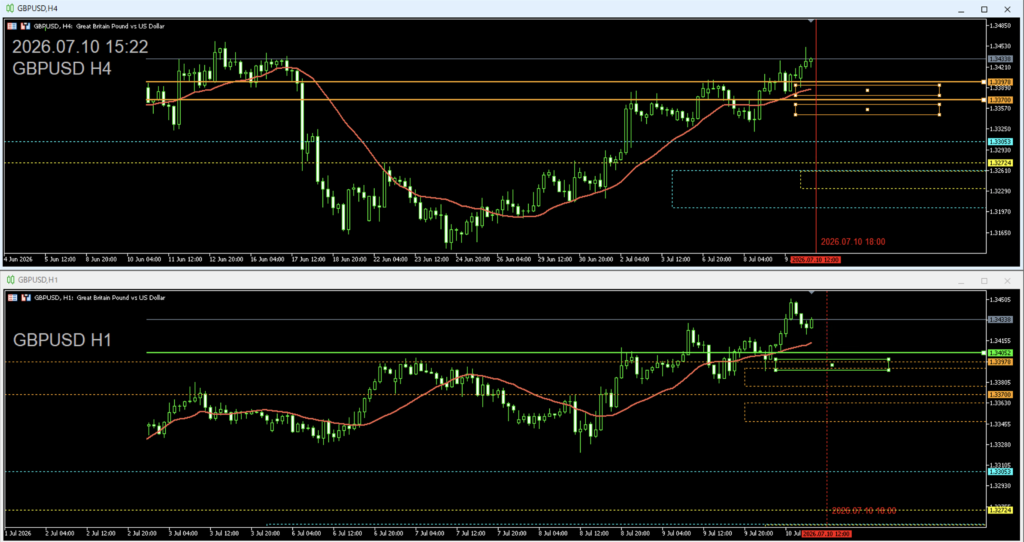
Task: Click red 2026.07.10 12:00 time-axis label in H4
Action: point(816,259)
